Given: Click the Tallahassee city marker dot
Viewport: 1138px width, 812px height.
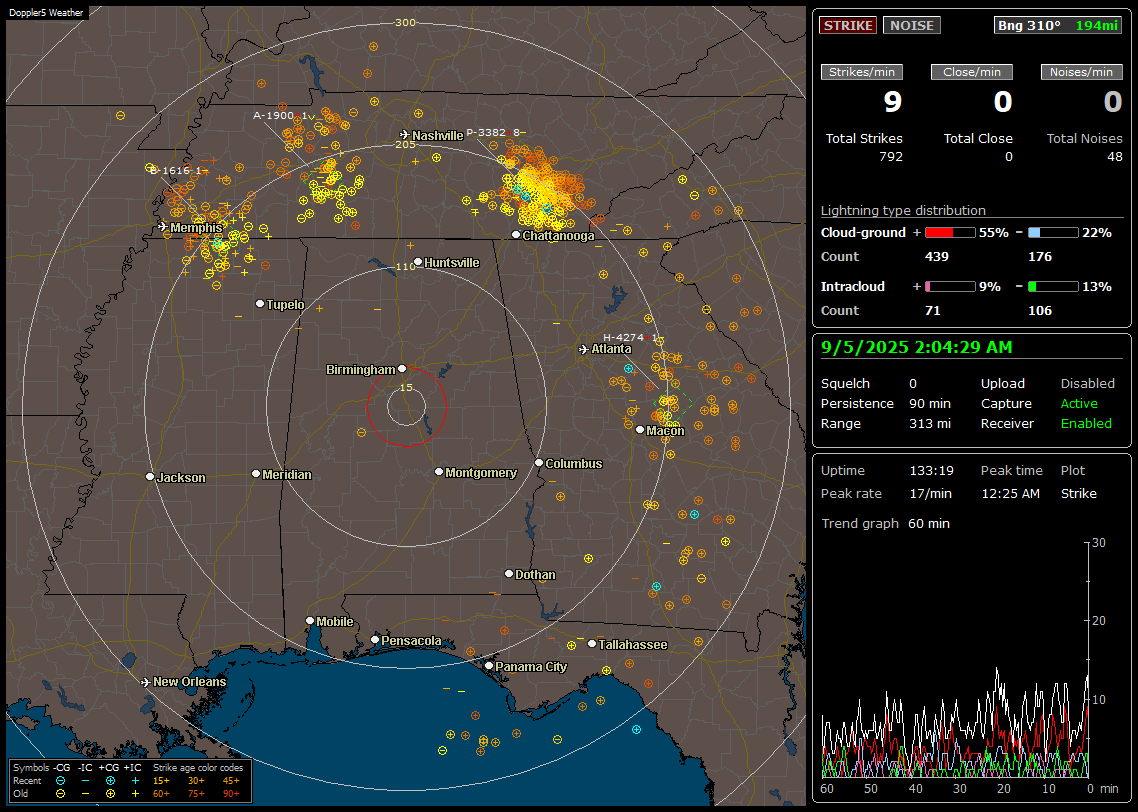Looking at the screenshot, I should coord(592,644).
